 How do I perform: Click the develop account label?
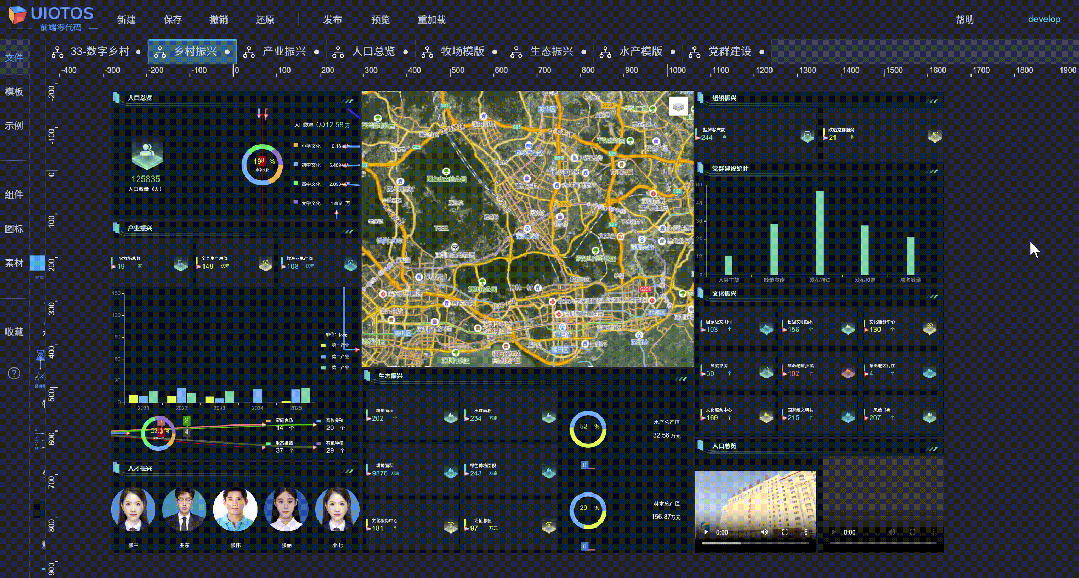pyautogui.click(x=1044, y=19)
